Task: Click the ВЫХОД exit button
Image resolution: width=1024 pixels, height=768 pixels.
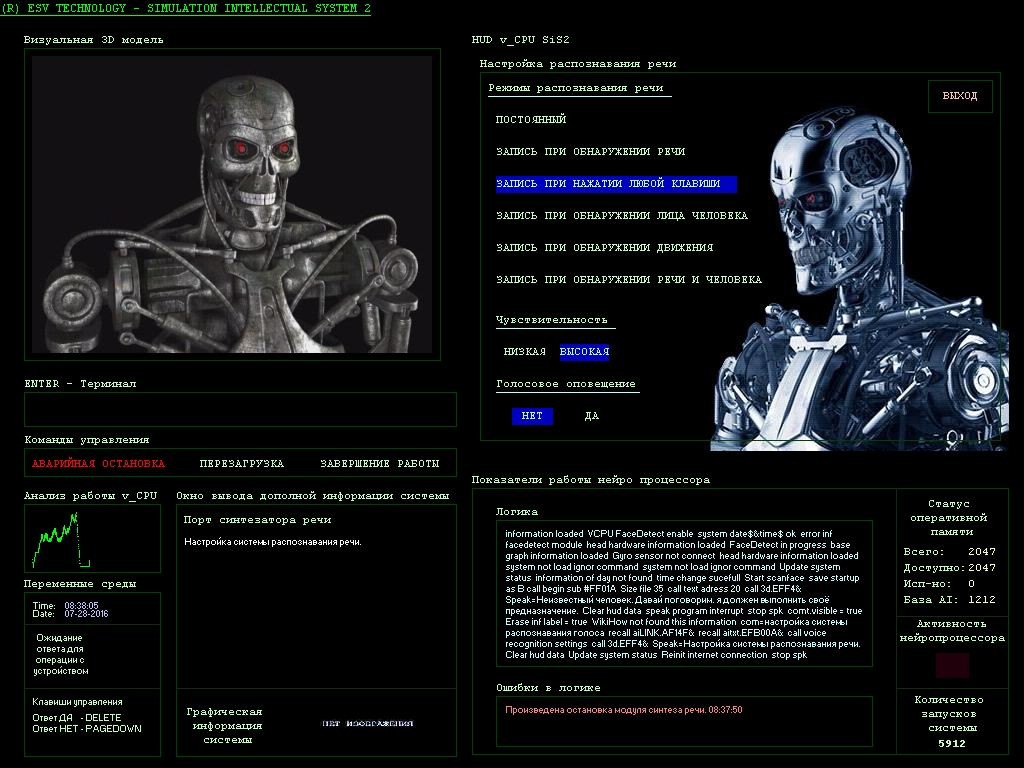Action: [960, 96]
